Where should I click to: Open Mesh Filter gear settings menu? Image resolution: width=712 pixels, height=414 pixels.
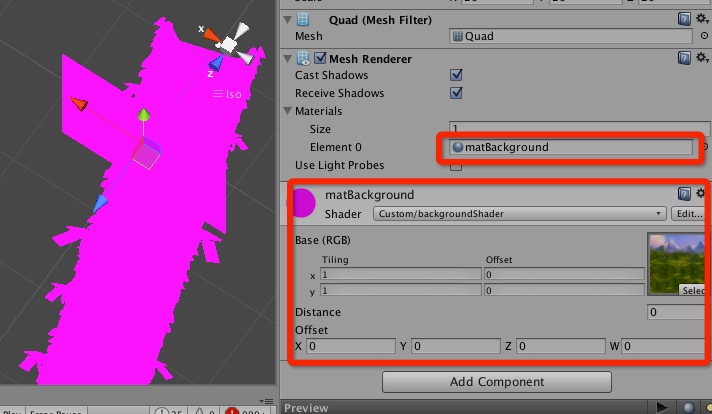coord(701,18)
